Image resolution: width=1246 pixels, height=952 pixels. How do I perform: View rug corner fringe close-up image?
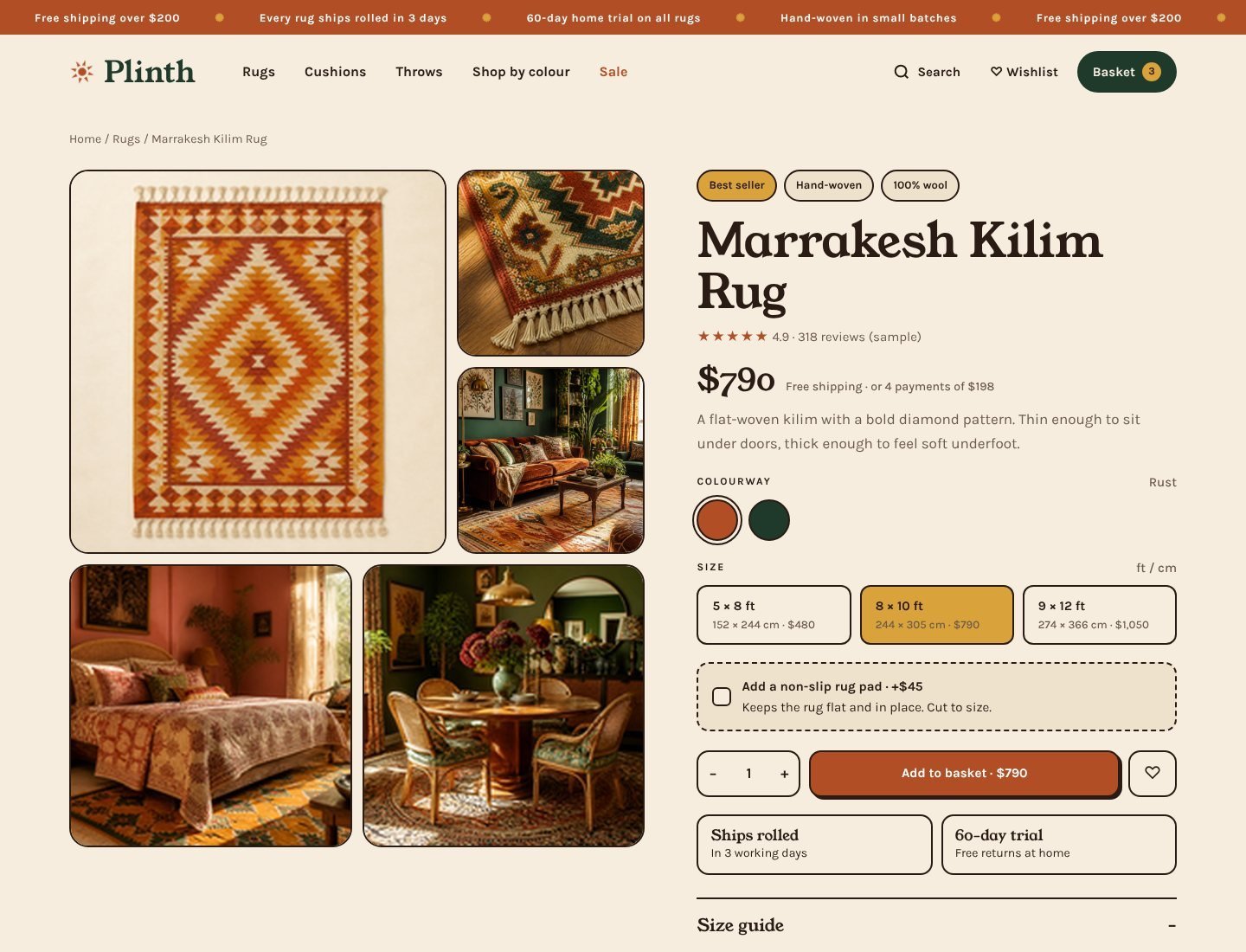pos(550,263)
